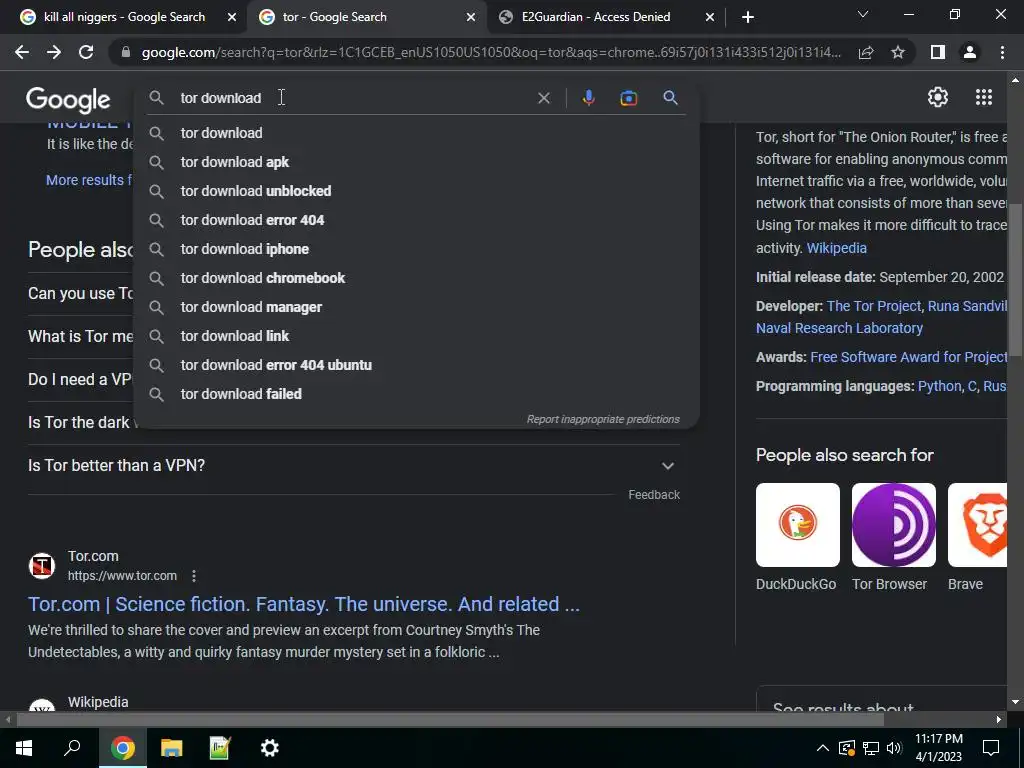
Task: Choose the suggestion 'tor download chromebook'
Action: pos(417,278)
